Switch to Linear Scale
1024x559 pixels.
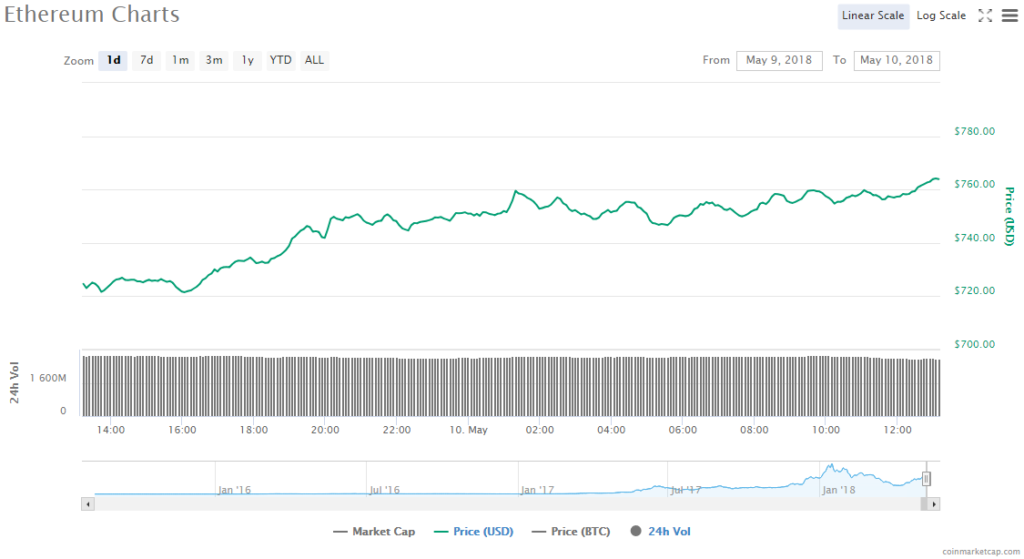point(873,15)
